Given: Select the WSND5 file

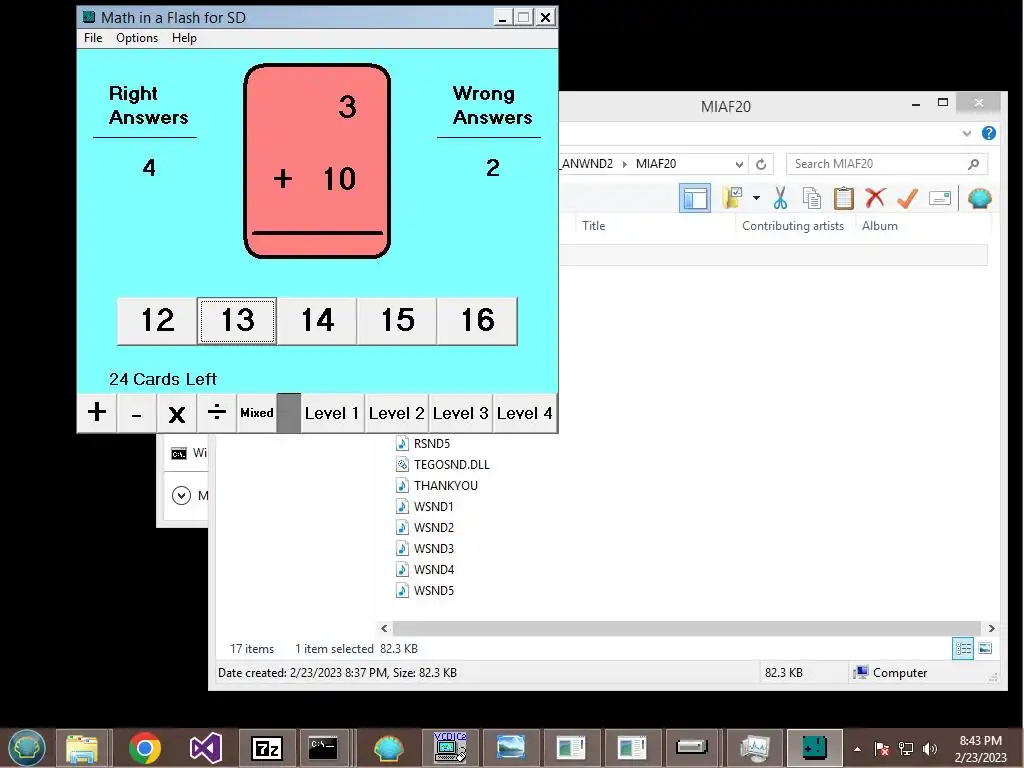Looking at the screenshot, I should (x=425, y=590).
